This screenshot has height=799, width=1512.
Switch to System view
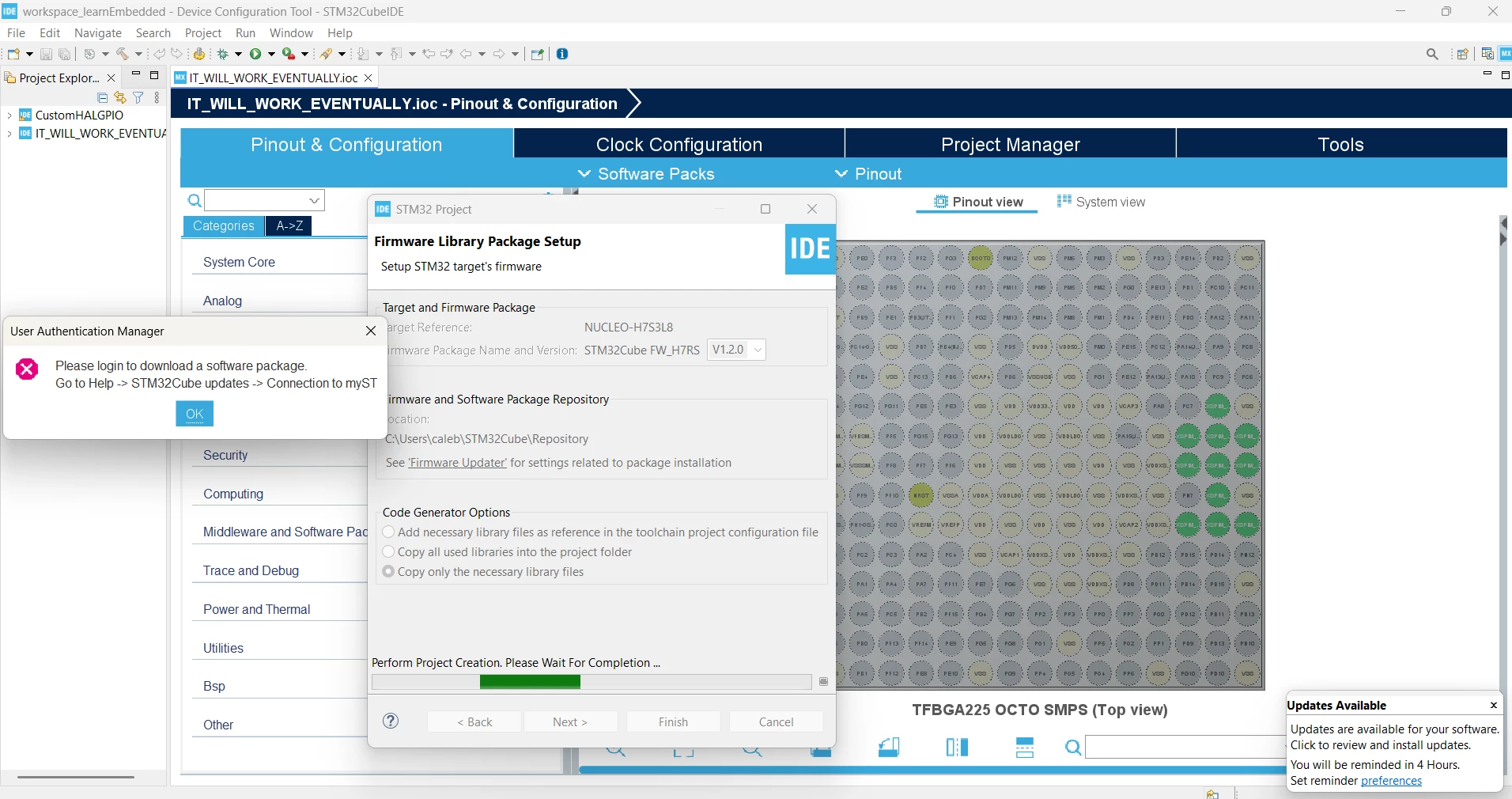[1101, 202]
